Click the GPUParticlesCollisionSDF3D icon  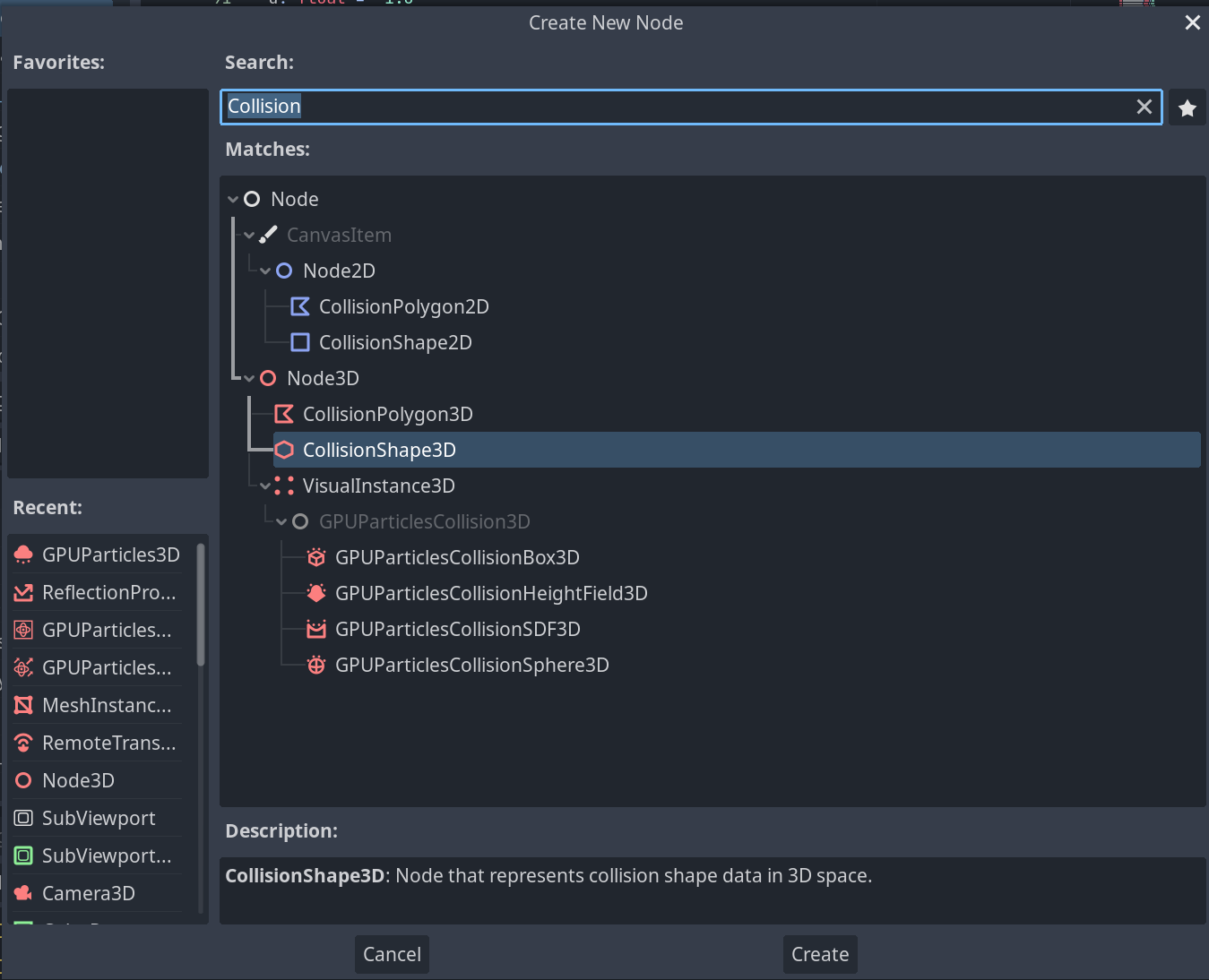(x=315, y=629)
